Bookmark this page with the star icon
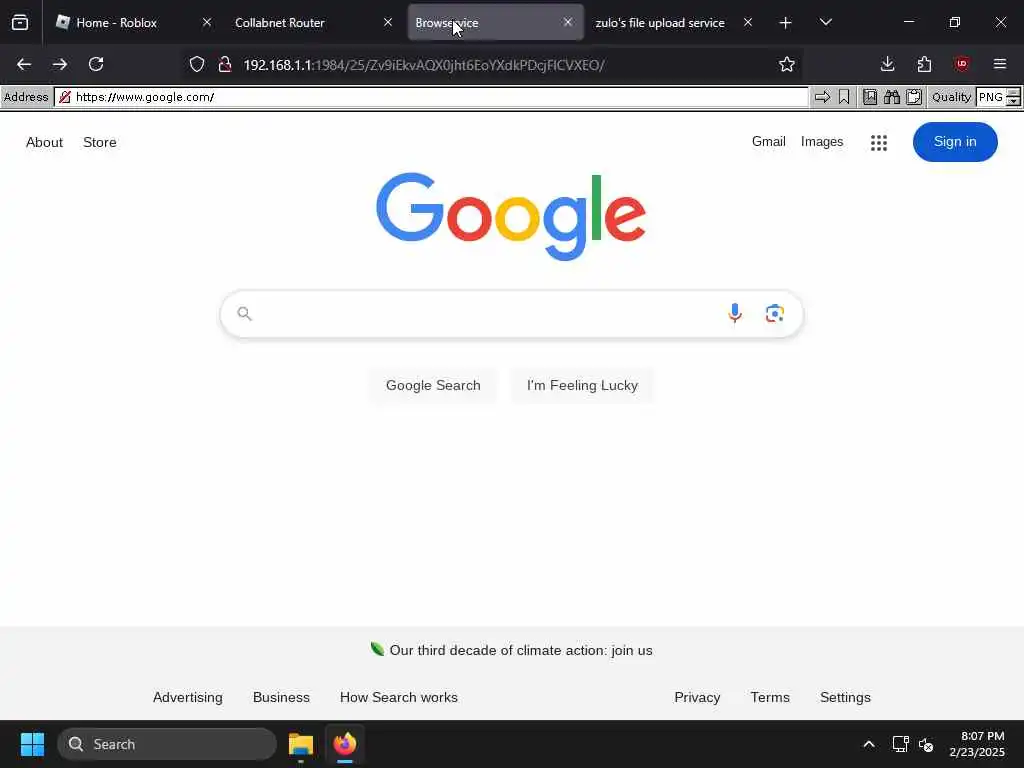Image resolution: width=1024 pixels, height=768 pixels. point(787,65)
